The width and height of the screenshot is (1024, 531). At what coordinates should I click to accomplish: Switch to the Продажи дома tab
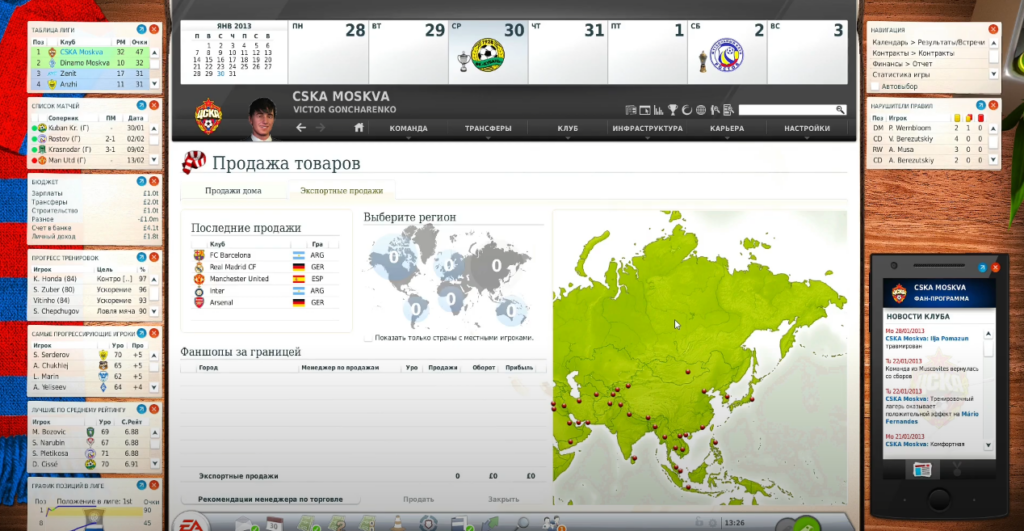(x=233, y=191)
